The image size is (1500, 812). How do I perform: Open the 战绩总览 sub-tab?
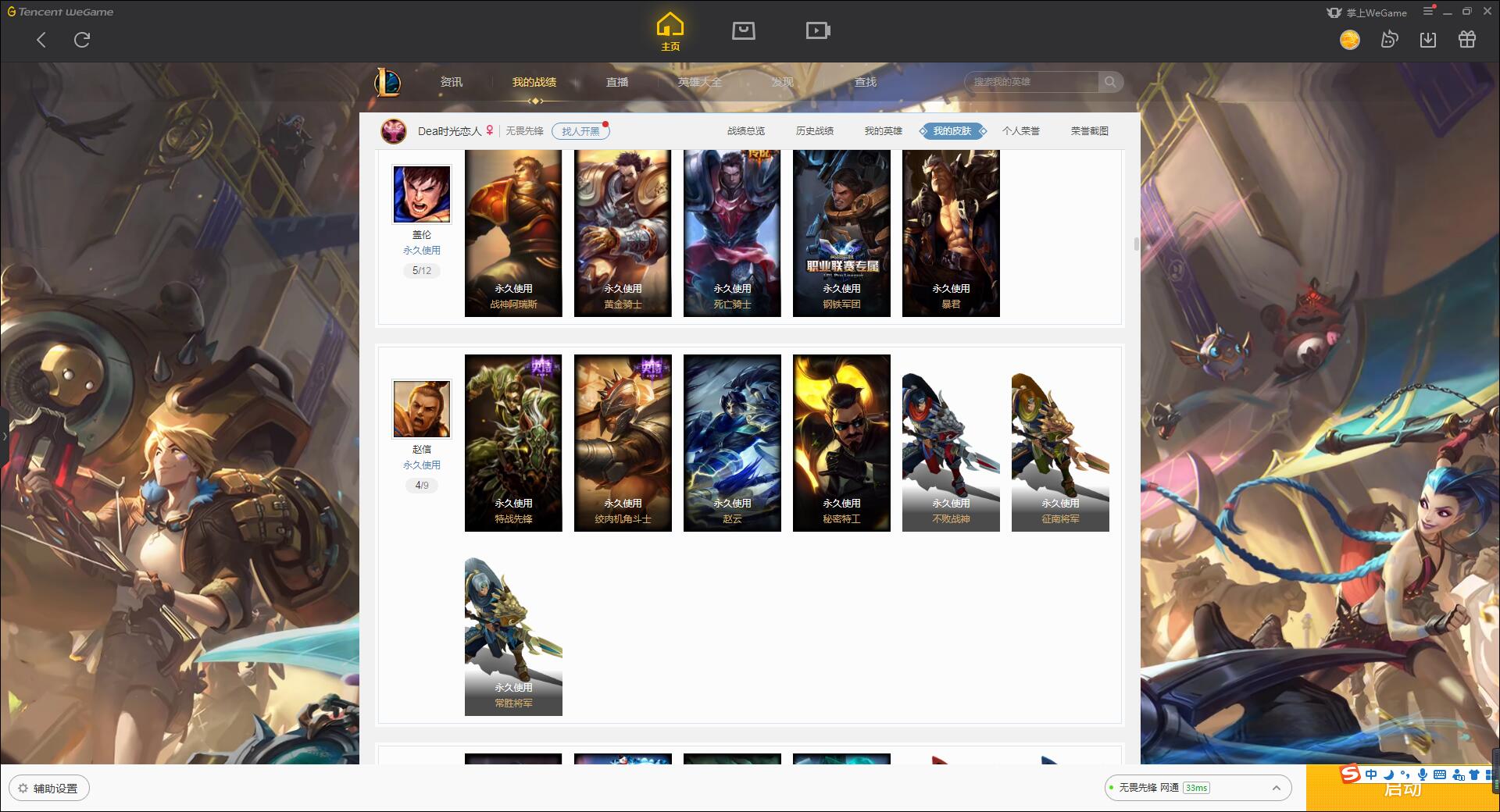tap(746, 131)
